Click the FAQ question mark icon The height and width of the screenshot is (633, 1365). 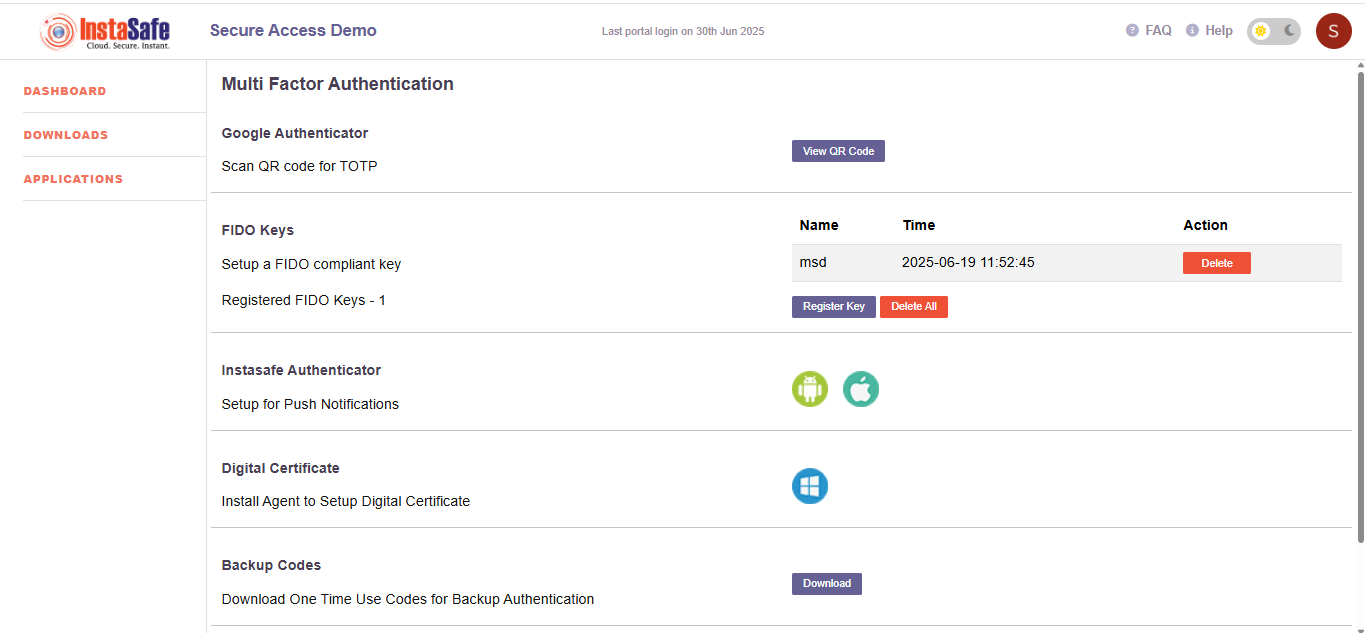pyautogui.click(x=1132, y=31)
